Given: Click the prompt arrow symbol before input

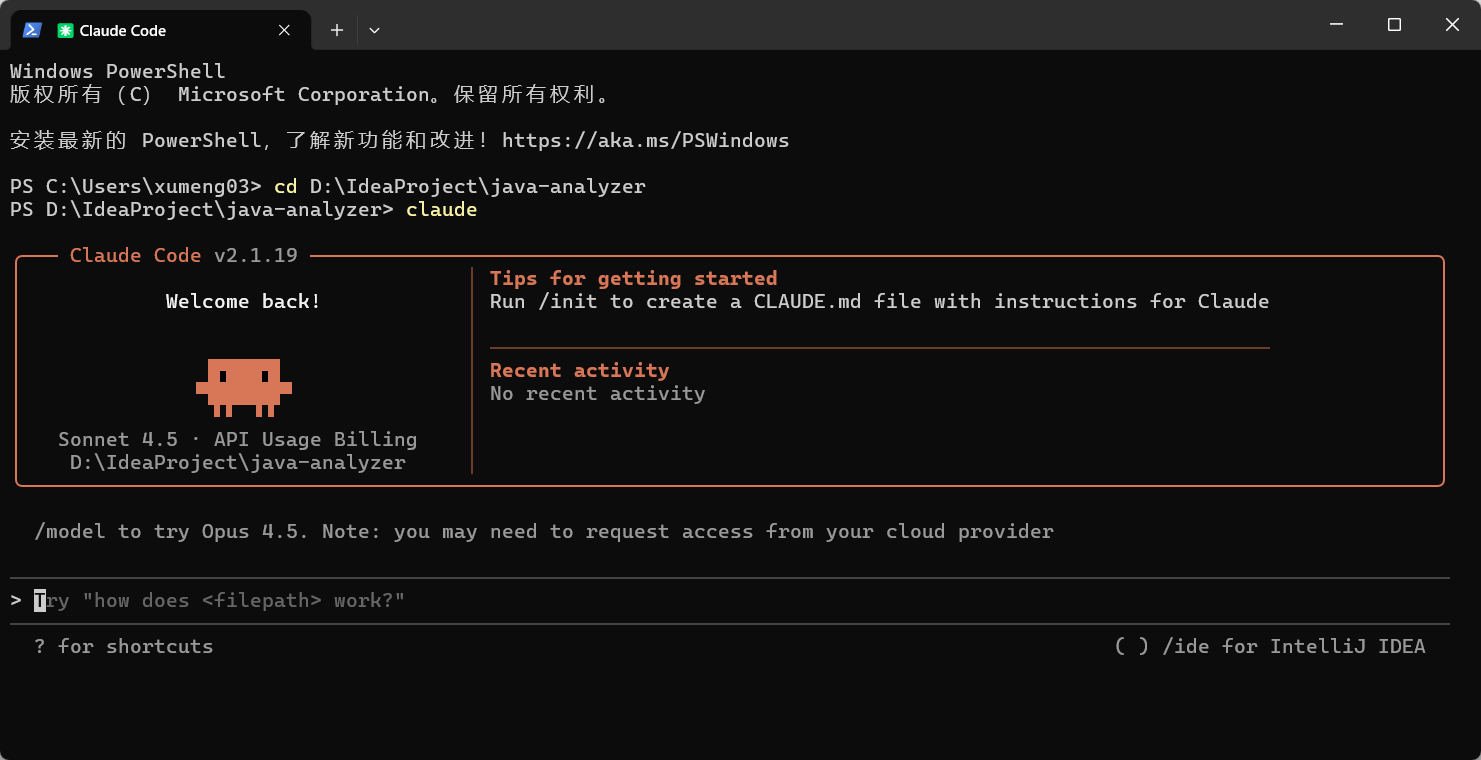Looking at the screenshot, I should (x=16, y=601).
